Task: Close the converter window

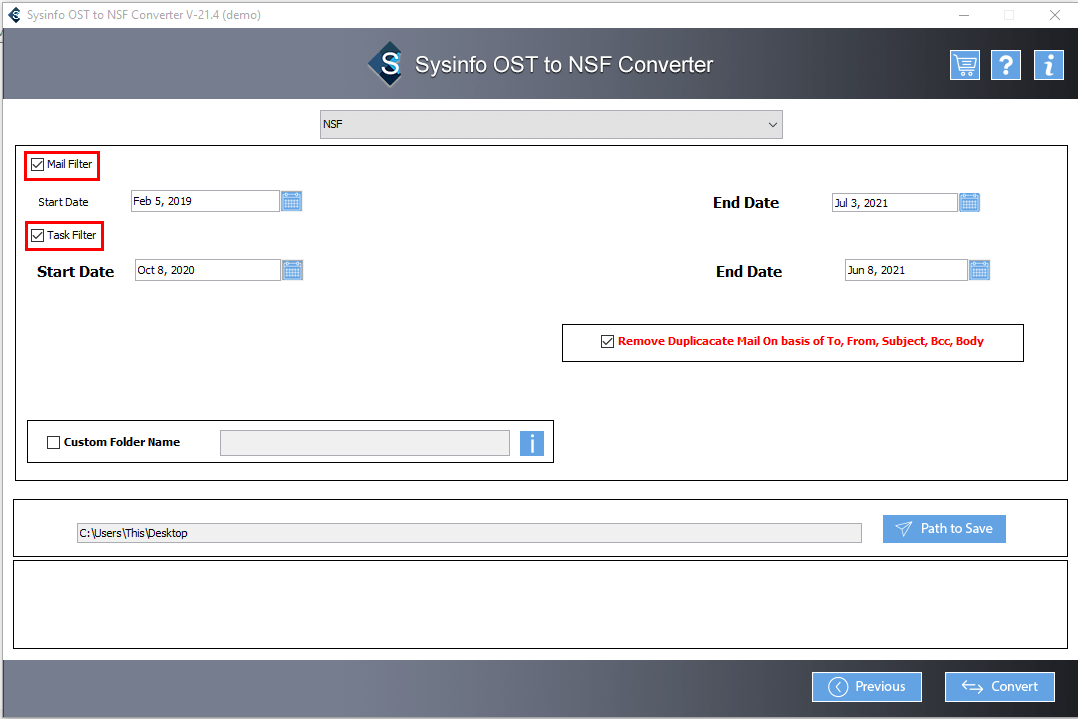Action: pos(1055,15)
